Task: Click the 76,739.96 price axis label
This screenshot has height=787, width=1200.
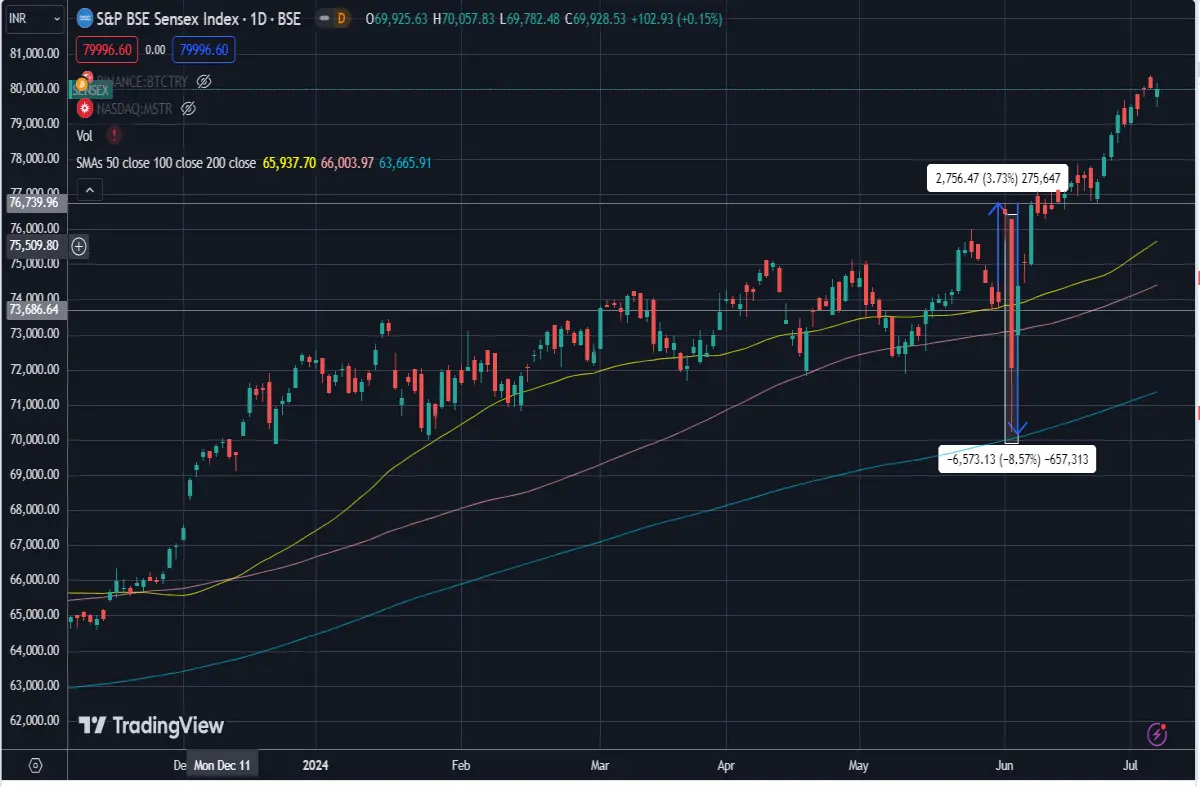Action: point(34,202)
